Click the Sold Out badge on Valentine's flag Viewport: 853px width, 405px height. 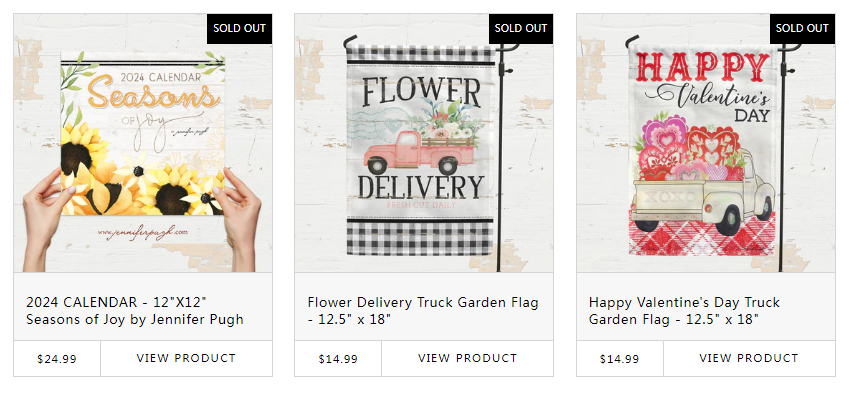pos(803,28)
